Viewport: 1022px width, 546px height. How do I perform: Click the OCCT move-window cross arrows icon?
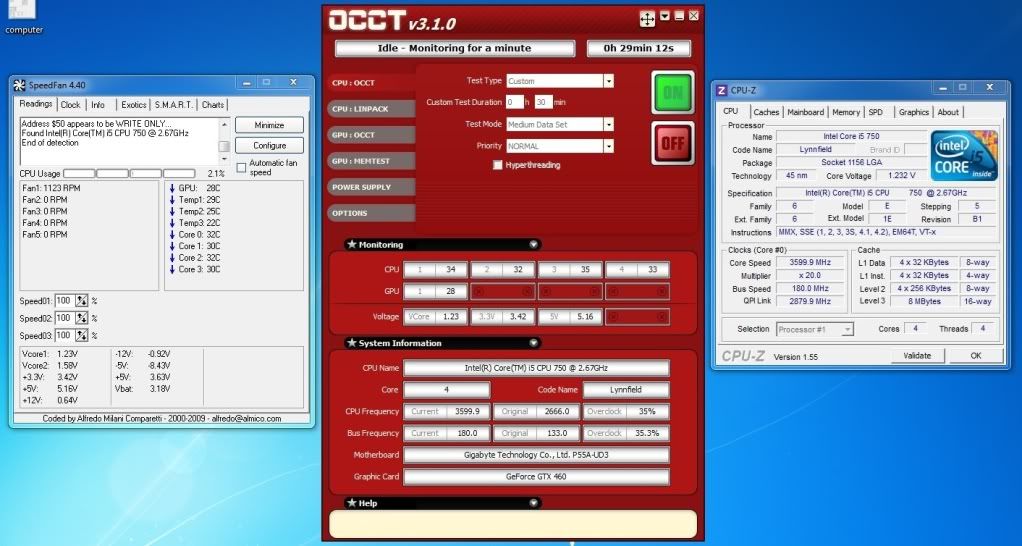[x=647, y=18]
